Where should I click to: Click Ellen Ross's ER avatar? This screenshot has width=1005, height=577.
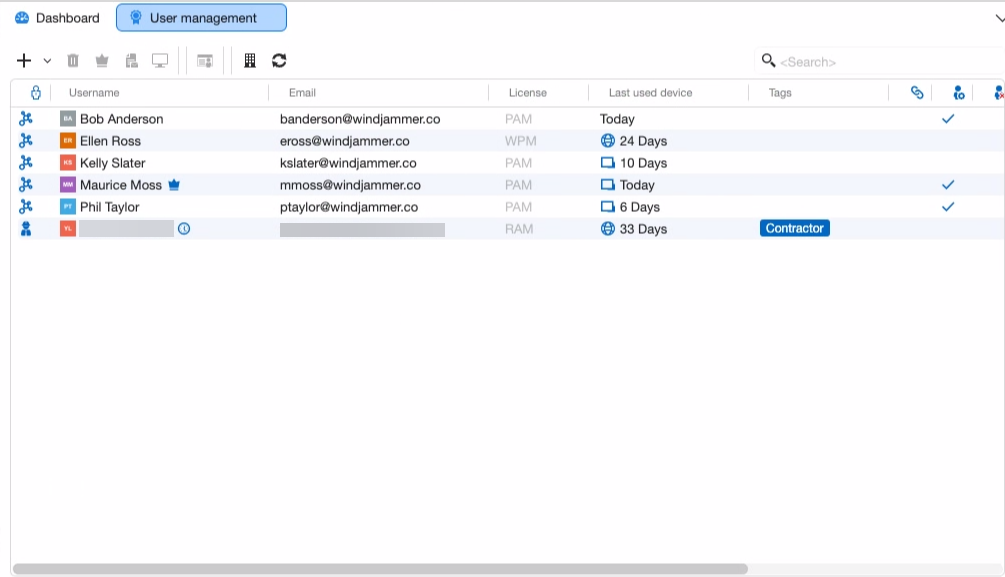[x=68, y=140]
